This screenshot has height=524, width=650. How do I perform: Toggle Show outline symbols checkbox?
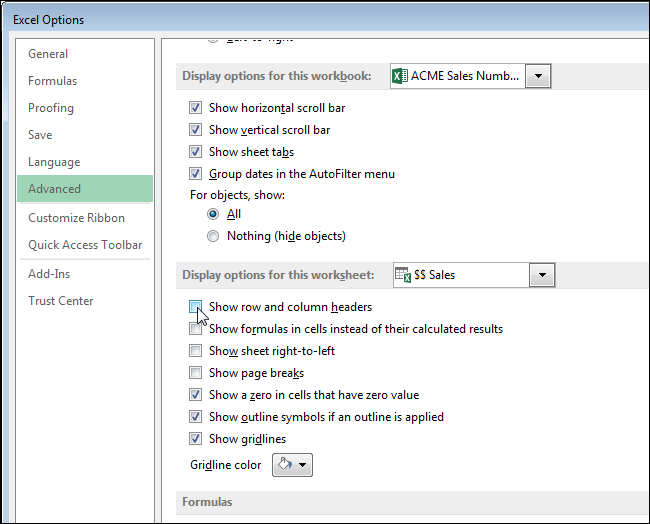click(195, 417)
